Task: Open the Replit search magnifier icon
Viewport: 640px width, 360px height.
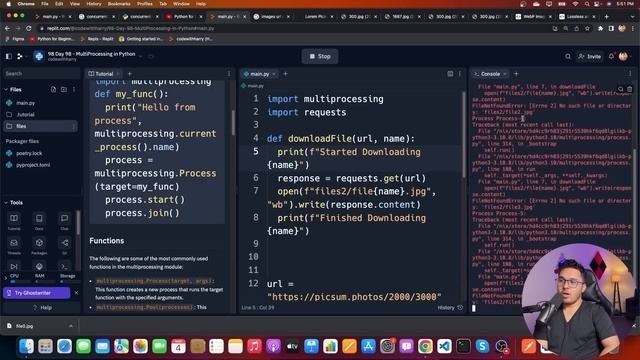Action: [x=568, y=56]
